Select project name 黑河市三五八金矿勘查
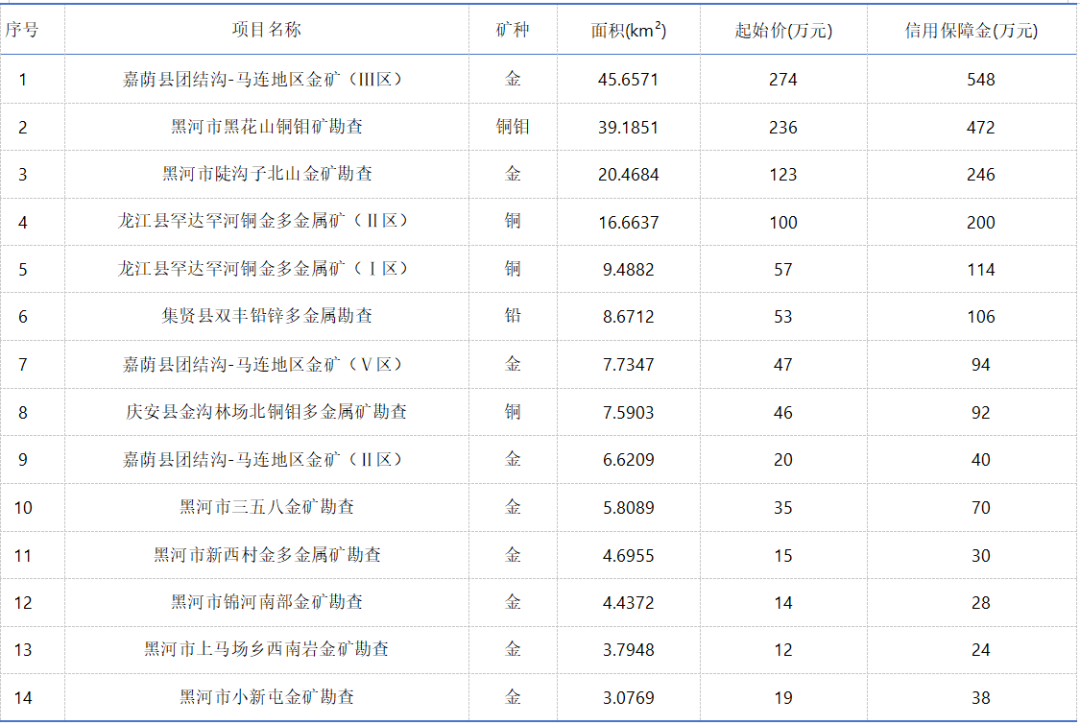Viewport: 1080px width, 725px height. coord(267,507)
